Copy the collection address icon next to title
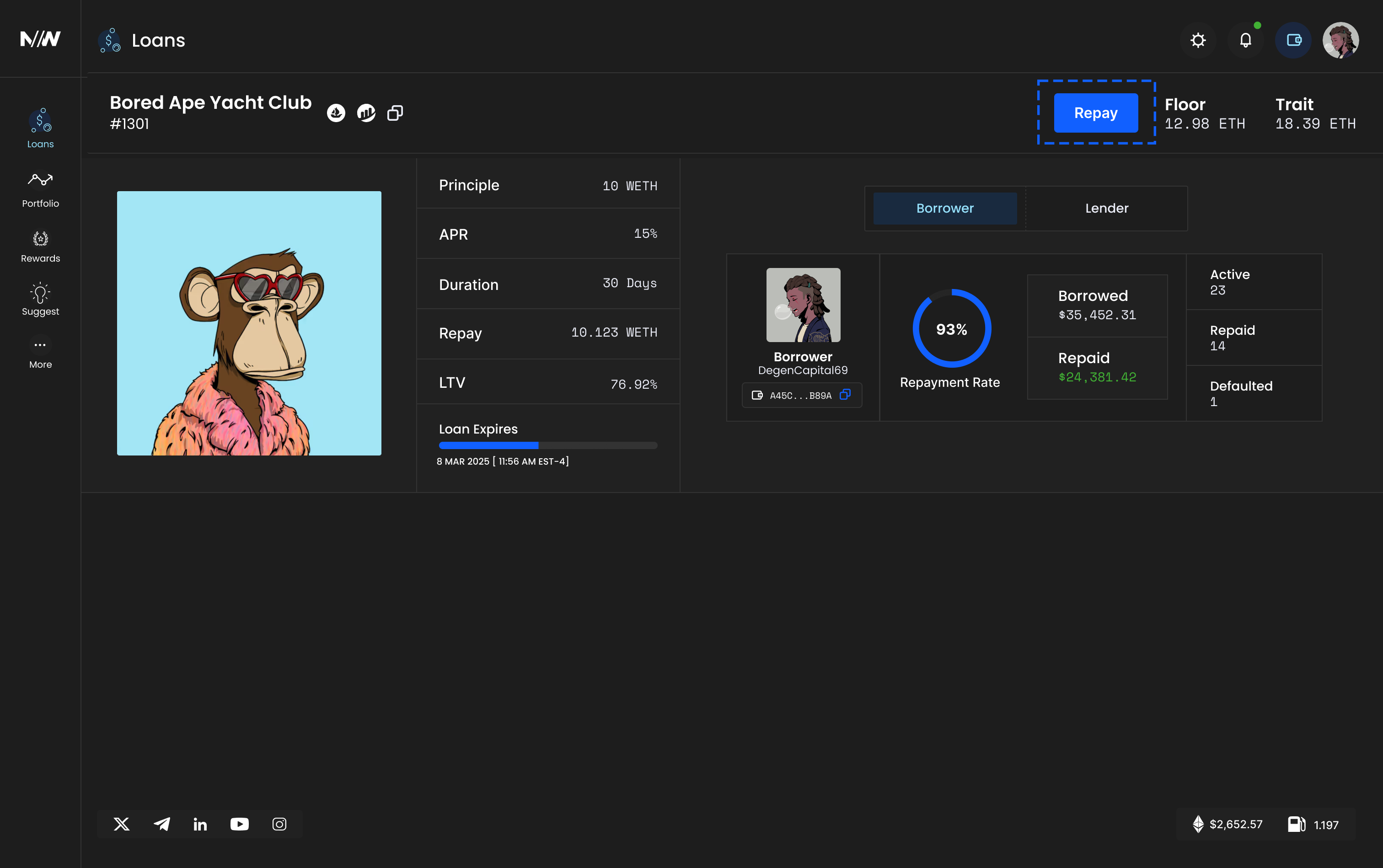The height and width of the screenshot is (868, 1383). tap(395, 113)
